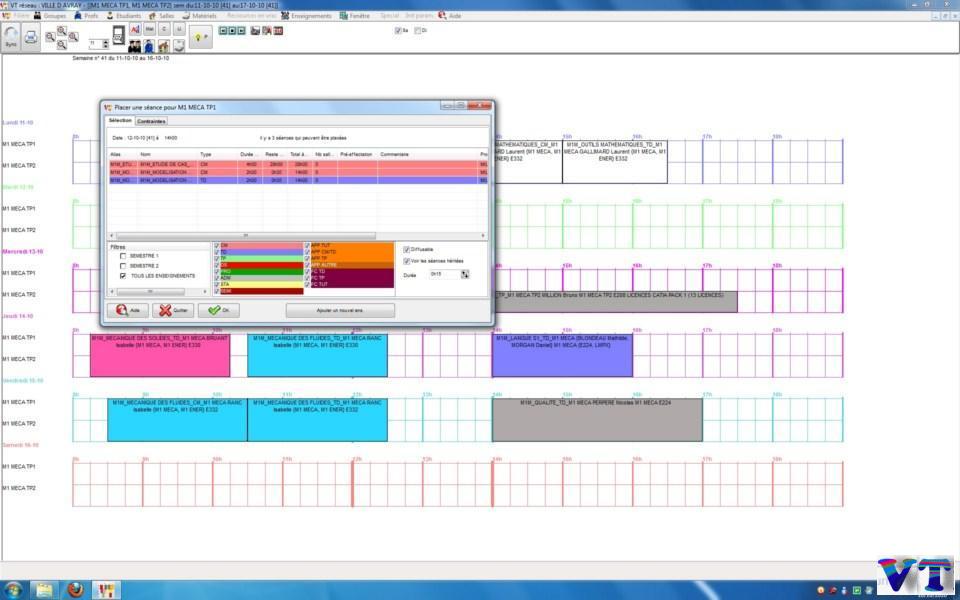This screenshot has width=960, height=600.
Task: Uncheck TOUS LES ENSEIGNEMENTS filter
Action: point(123,275)
